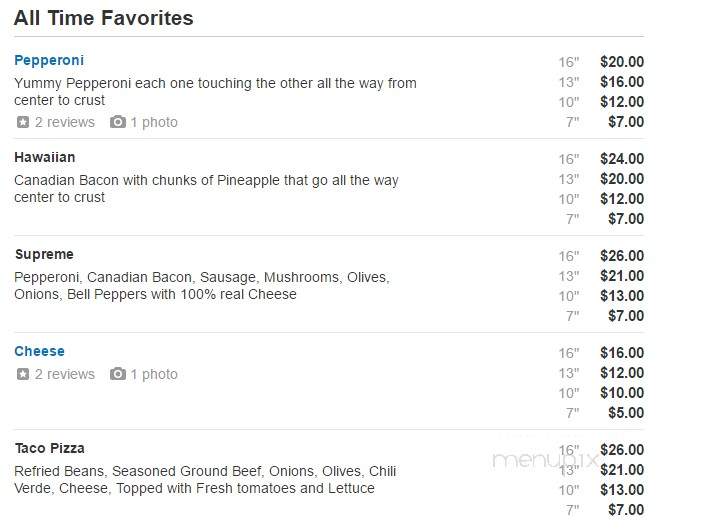Click the $5.00 price for 7" Cheese
Screen dimensions: 707x529
click(626, 413)
